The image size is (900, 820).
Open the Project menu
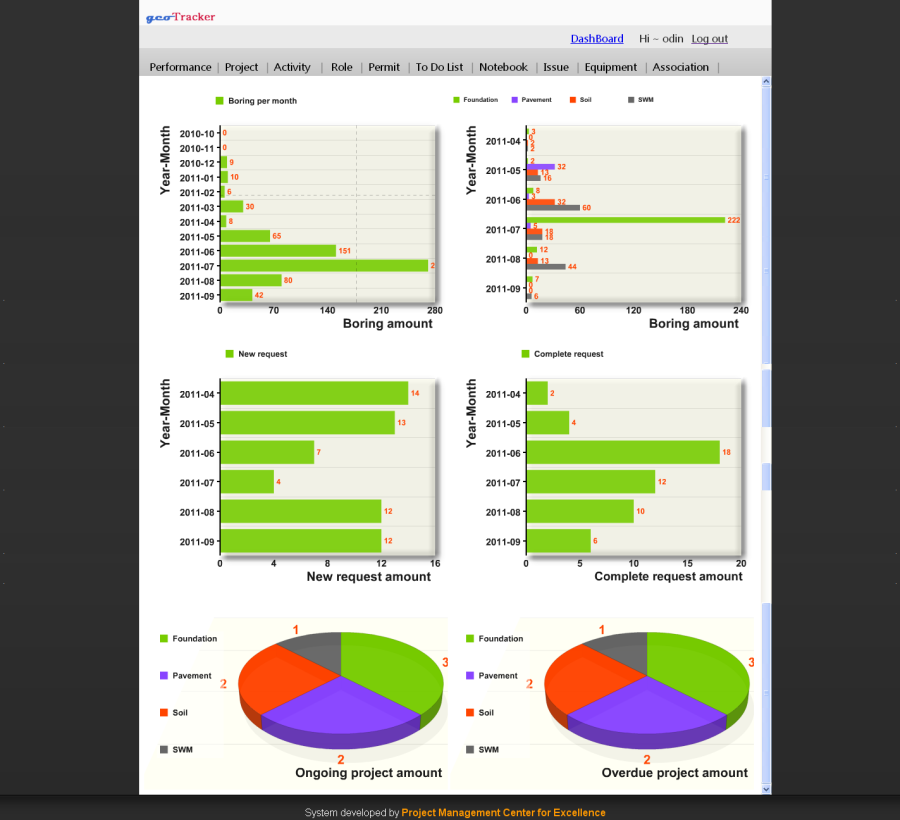241,67
